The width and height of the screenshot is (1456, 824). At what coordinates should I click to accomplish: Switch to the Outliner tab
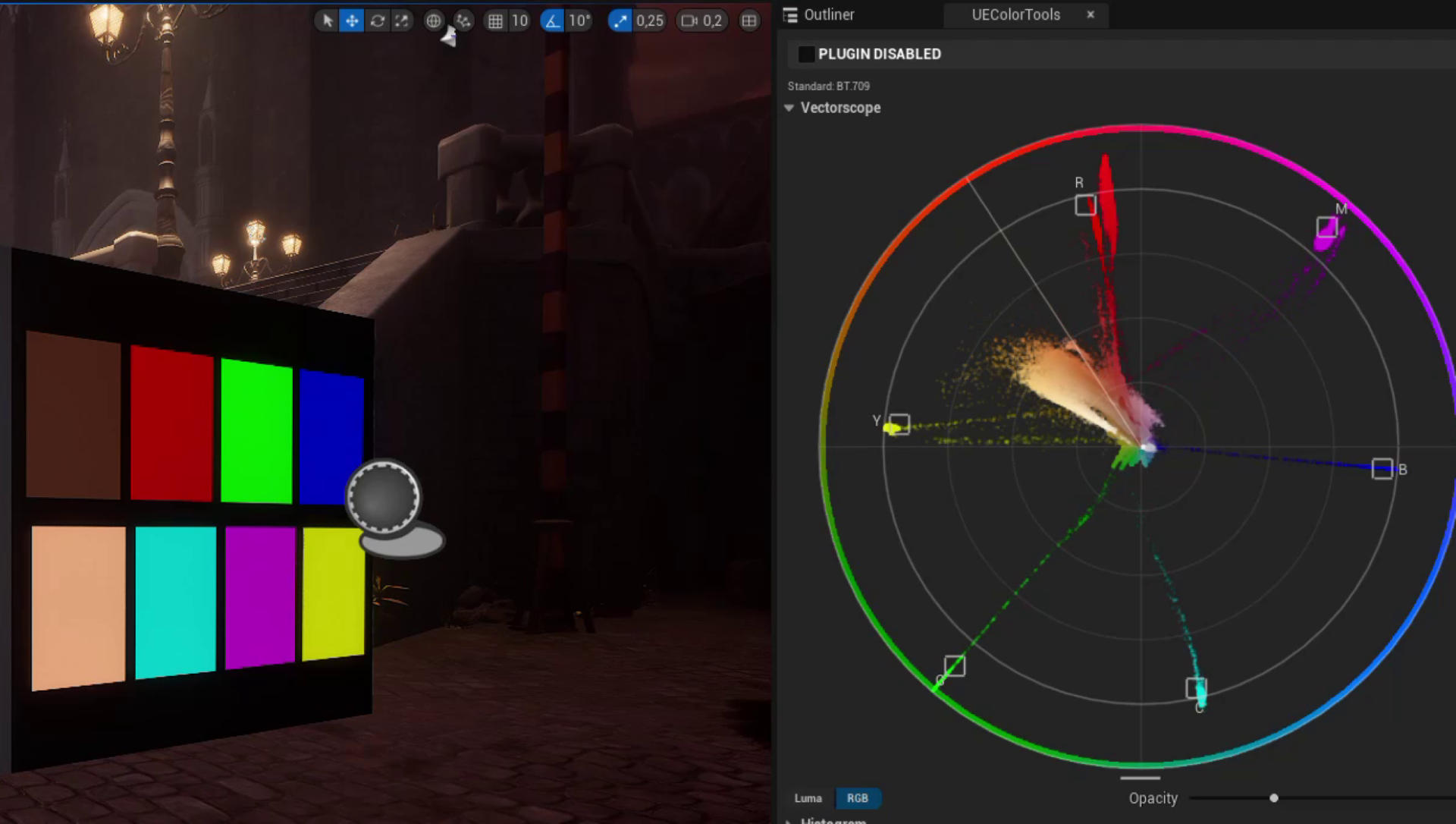[x=819, y=14]
